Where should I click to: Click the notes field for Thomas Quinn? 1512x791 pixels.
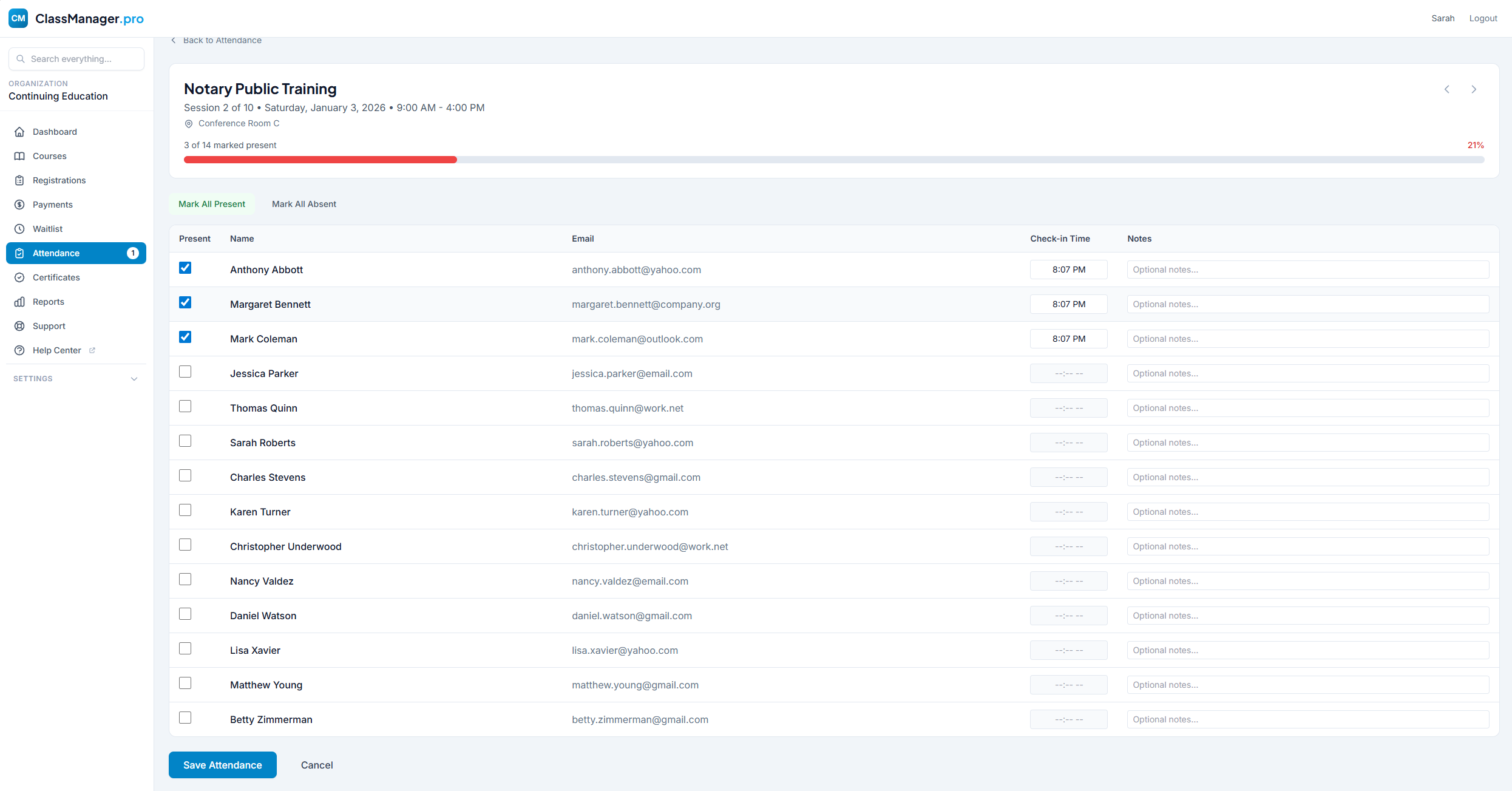[1307, 408]
